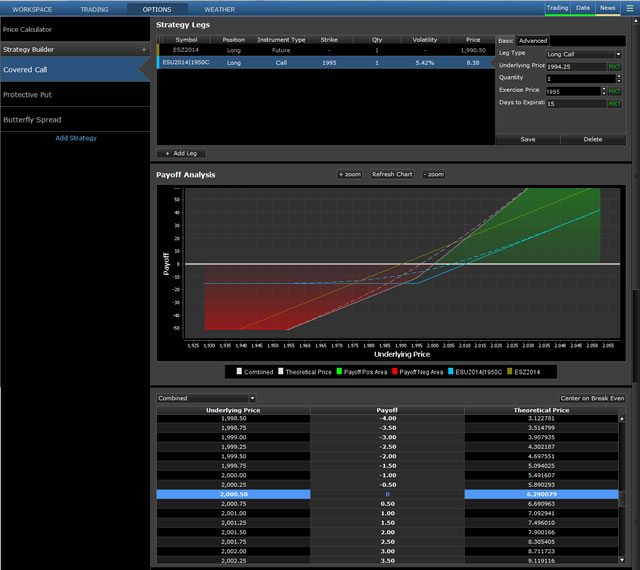This screenshot has width=640, height=570.
Task: Toggle the Combined legend swatch
Action: click(x=239, y=371)
